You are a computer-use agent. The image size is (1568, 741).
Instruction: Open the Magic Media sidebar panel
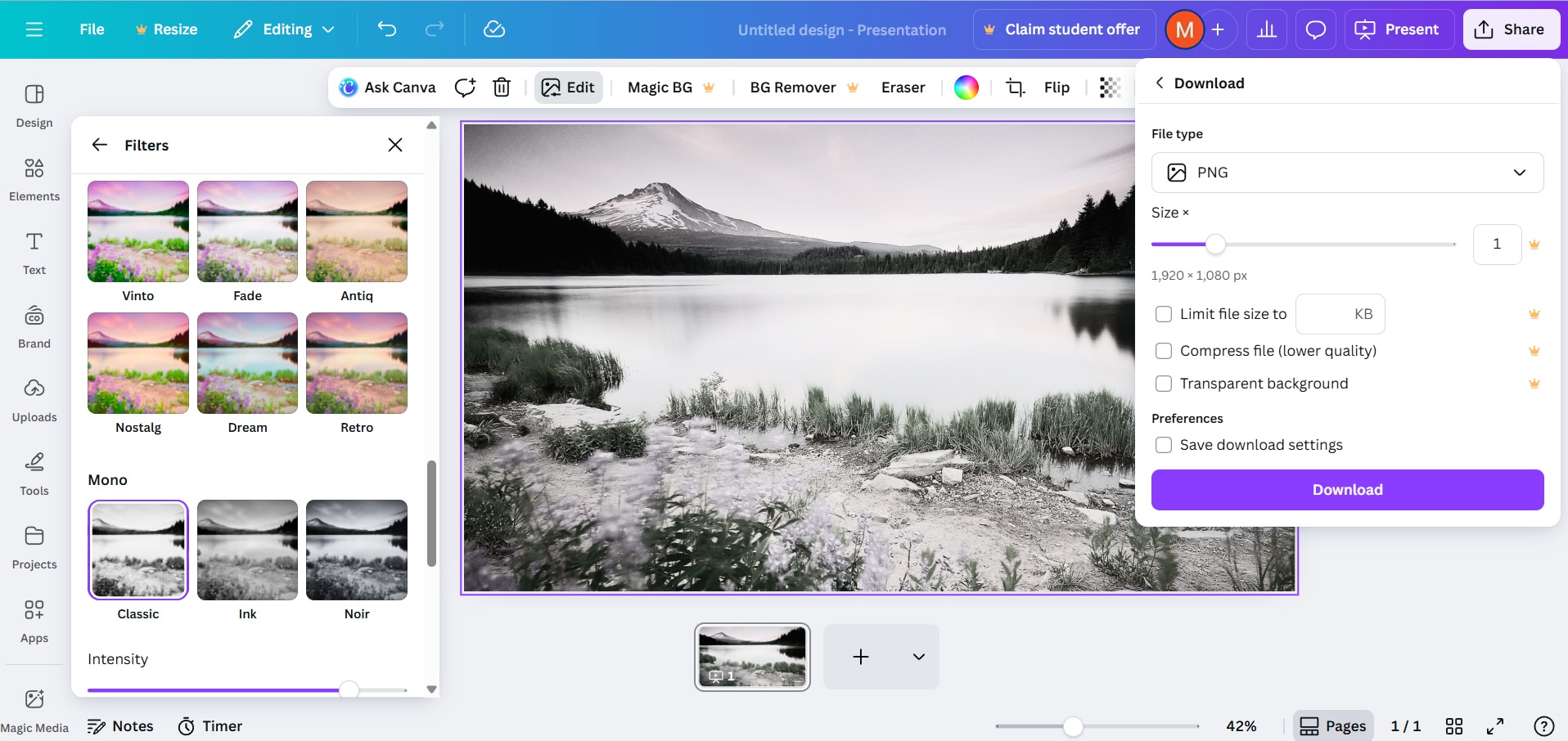pos(34,710)
